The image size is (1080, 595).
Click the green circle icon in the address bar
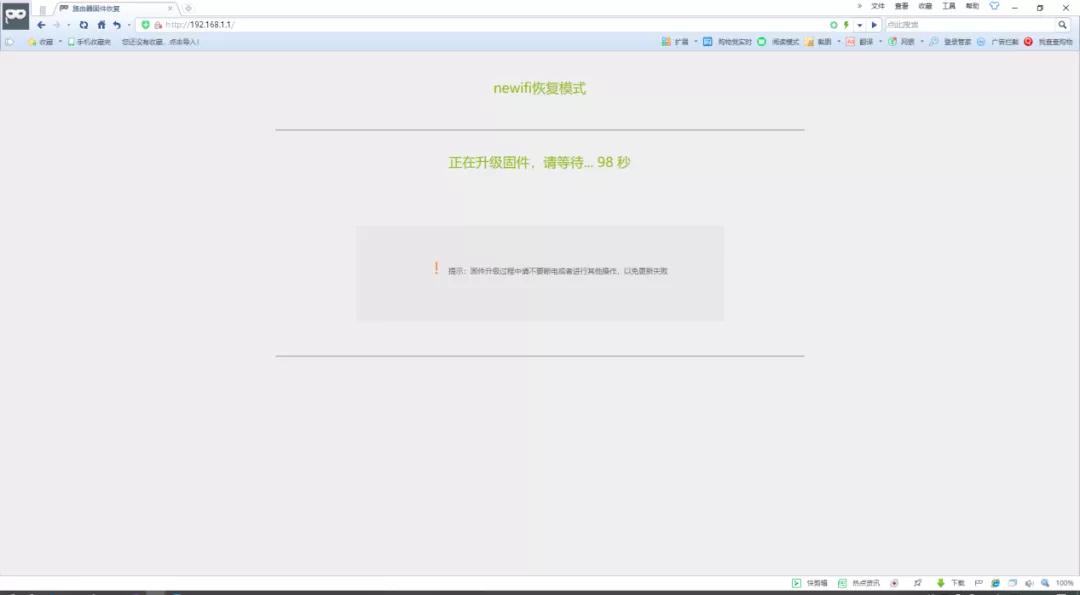833,25
